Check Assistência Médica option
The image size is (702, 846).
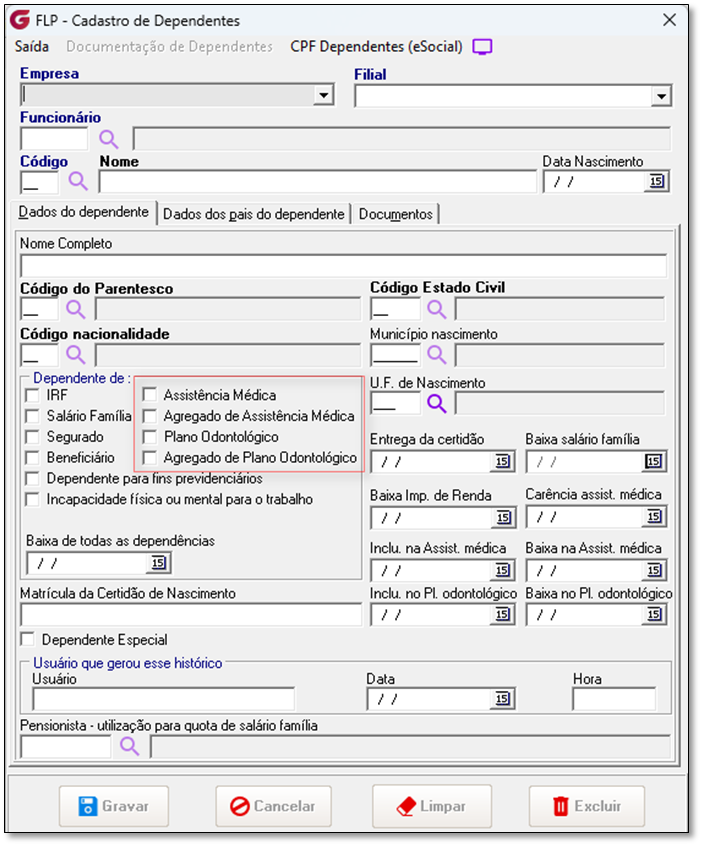tap(149, 395)
